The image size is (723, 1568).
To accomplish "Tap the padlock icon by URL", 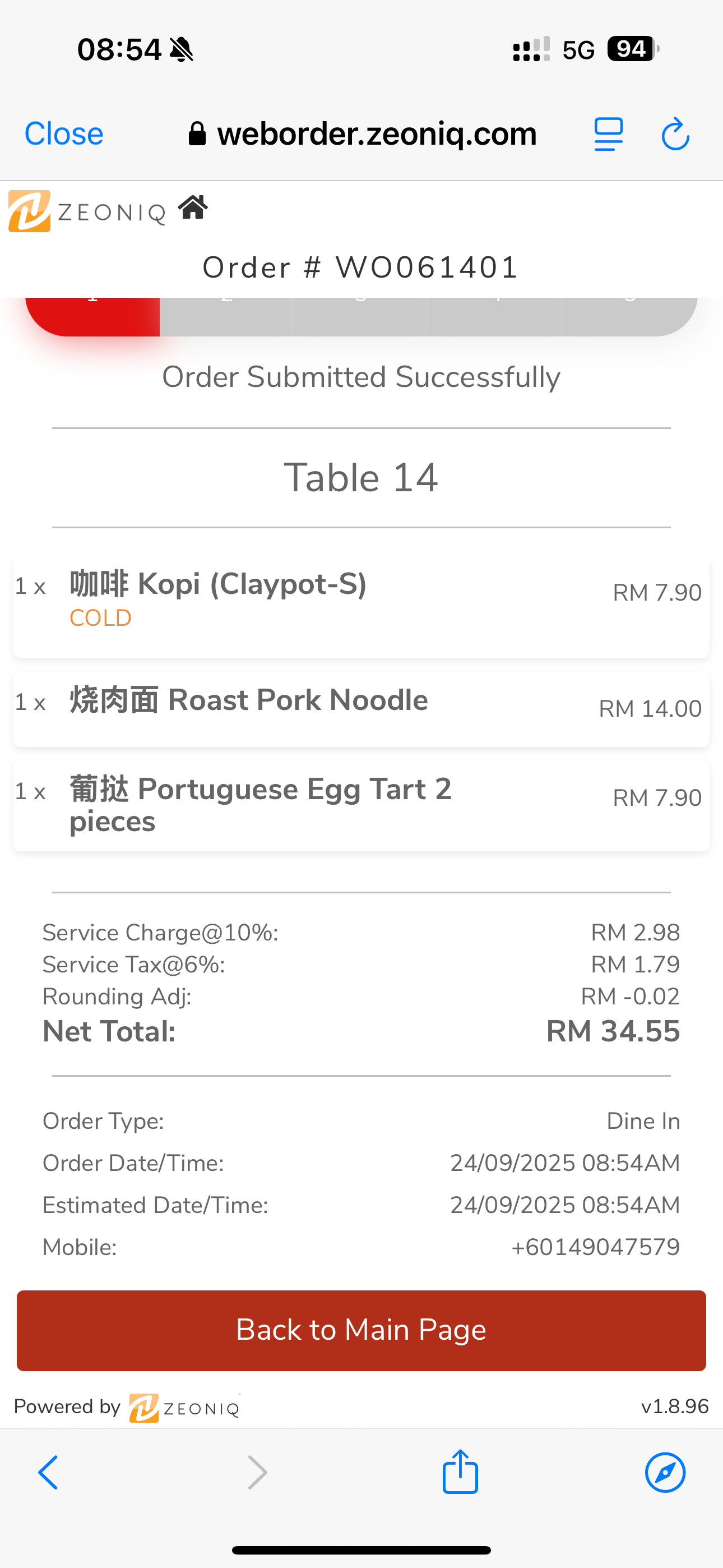I will tap(197, 134).
